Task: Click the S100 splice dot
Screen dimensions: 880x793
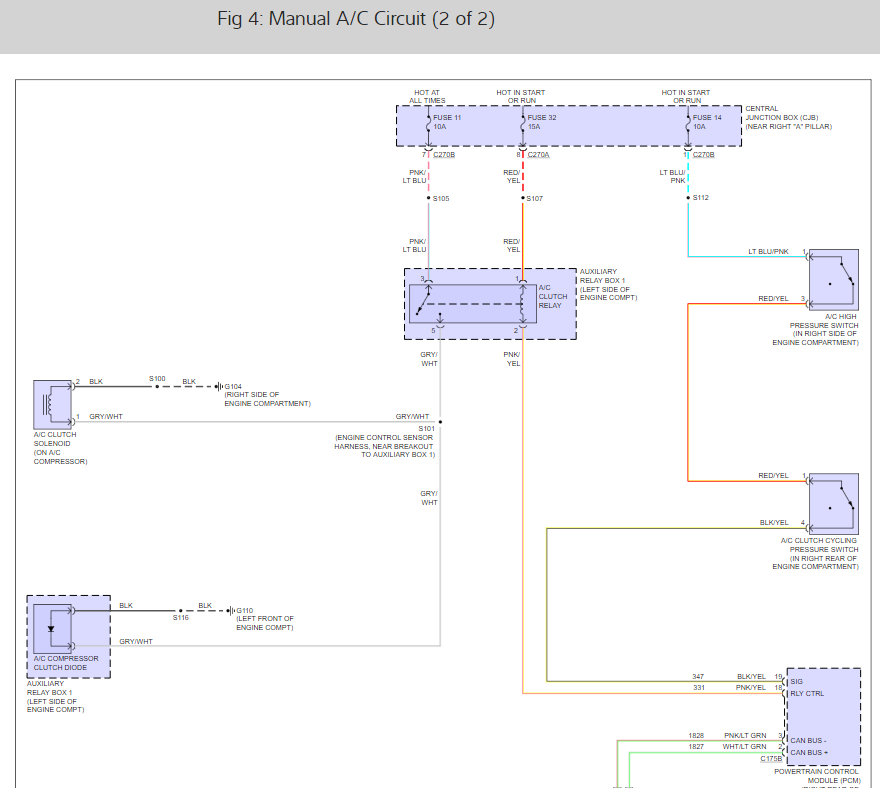Action: pyautogui.click(x=157, y=386)
